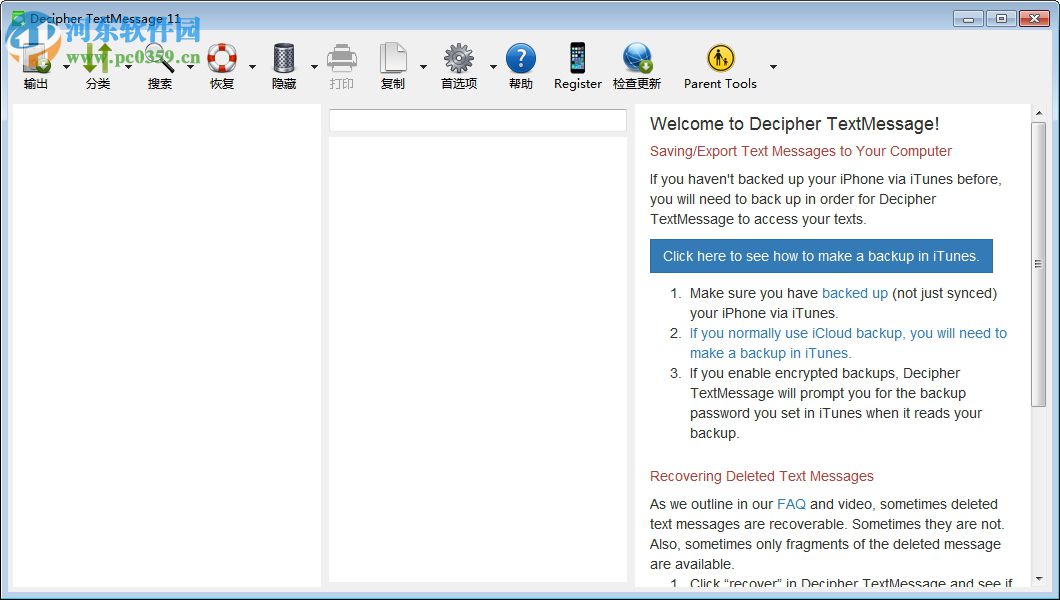Image resolution: width=1060 pixels, height=600 pixels.
Task: Open Help (帮助) question mark icon
Action: pyautogui.click(x=521, y=60)
